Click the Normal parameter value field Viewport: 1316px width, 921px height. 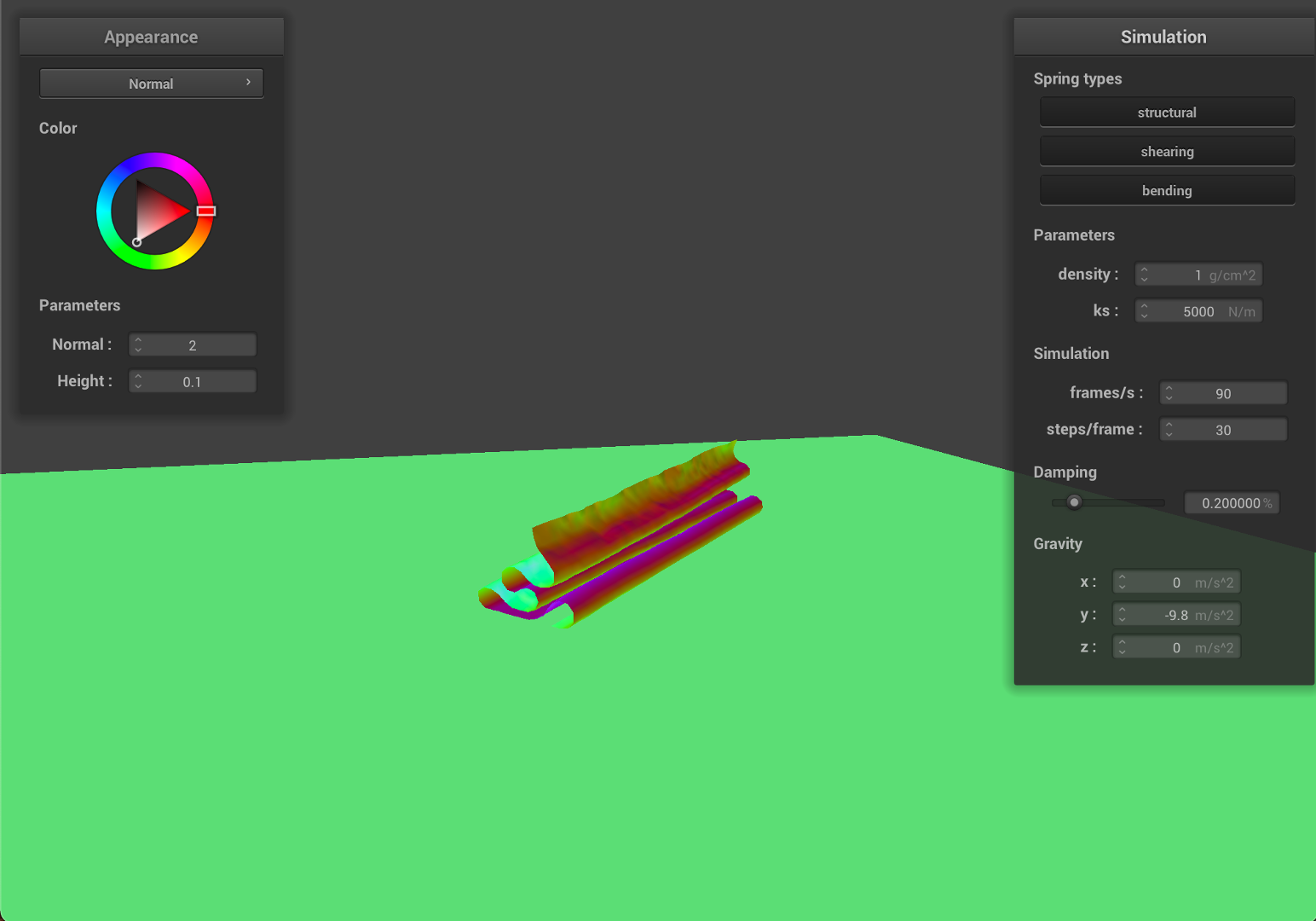pyautogui.click(x=193, y=345)
